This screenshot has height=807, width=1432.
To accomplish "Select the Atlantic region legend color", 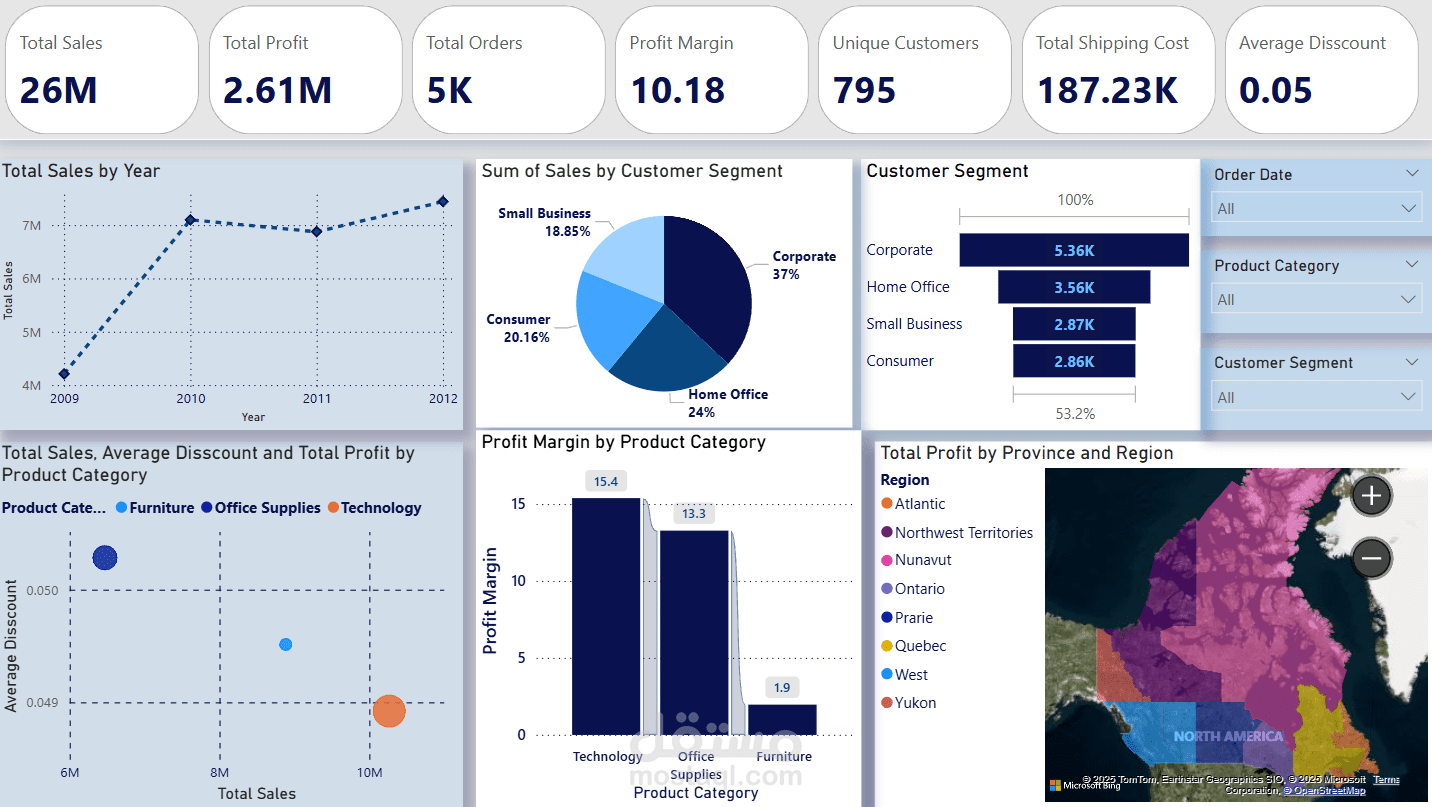I will [x=887, y=504].
